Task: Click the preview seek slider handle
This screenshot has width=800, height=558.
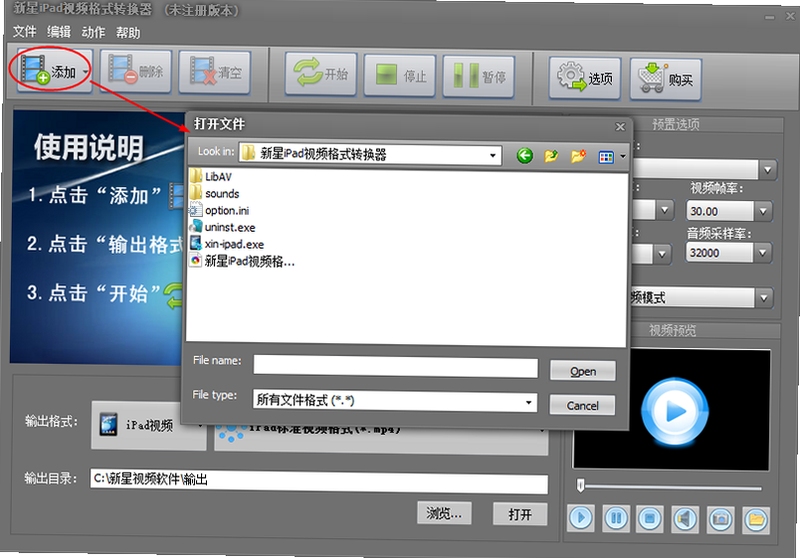Action: pyautogui.click(x=580, y=485)
